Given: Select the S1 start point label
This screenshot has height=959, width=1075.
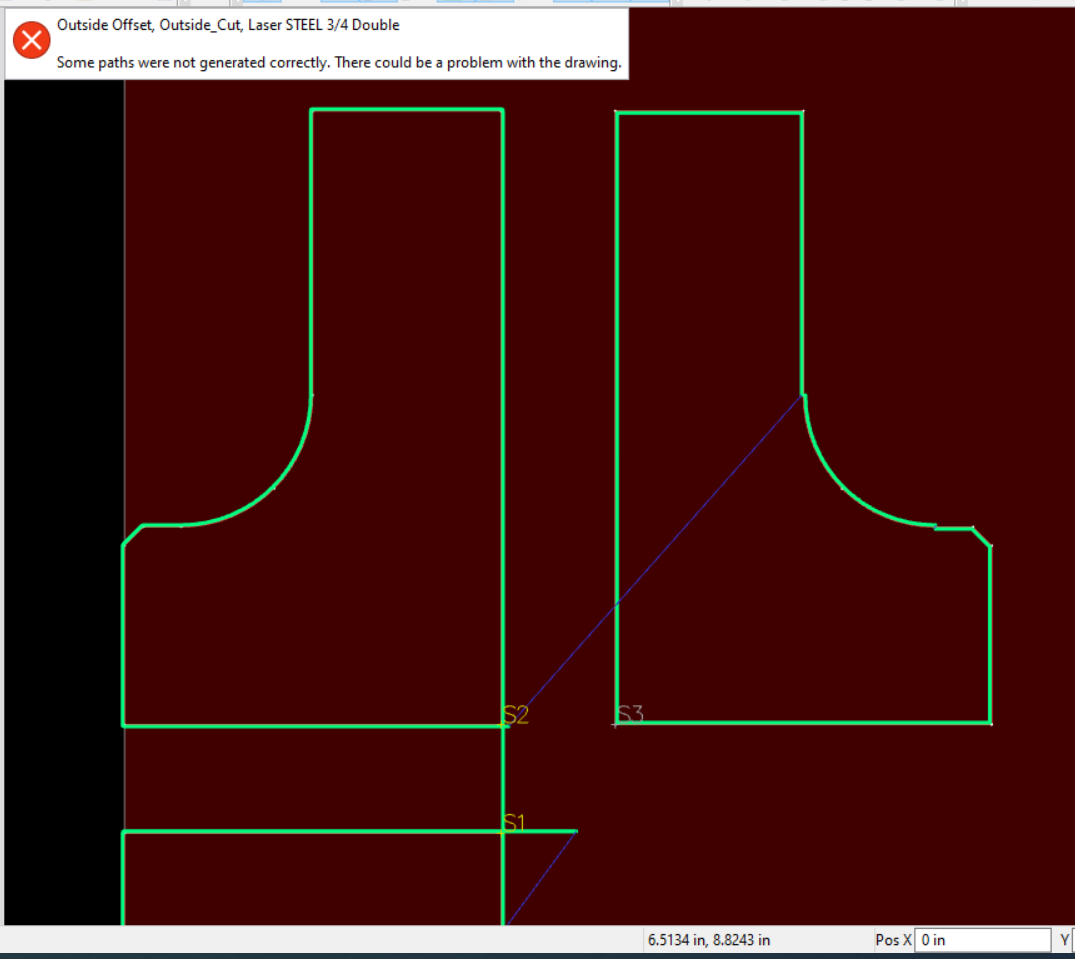Looking at the screenshot, I should click(x=514, y=822).
